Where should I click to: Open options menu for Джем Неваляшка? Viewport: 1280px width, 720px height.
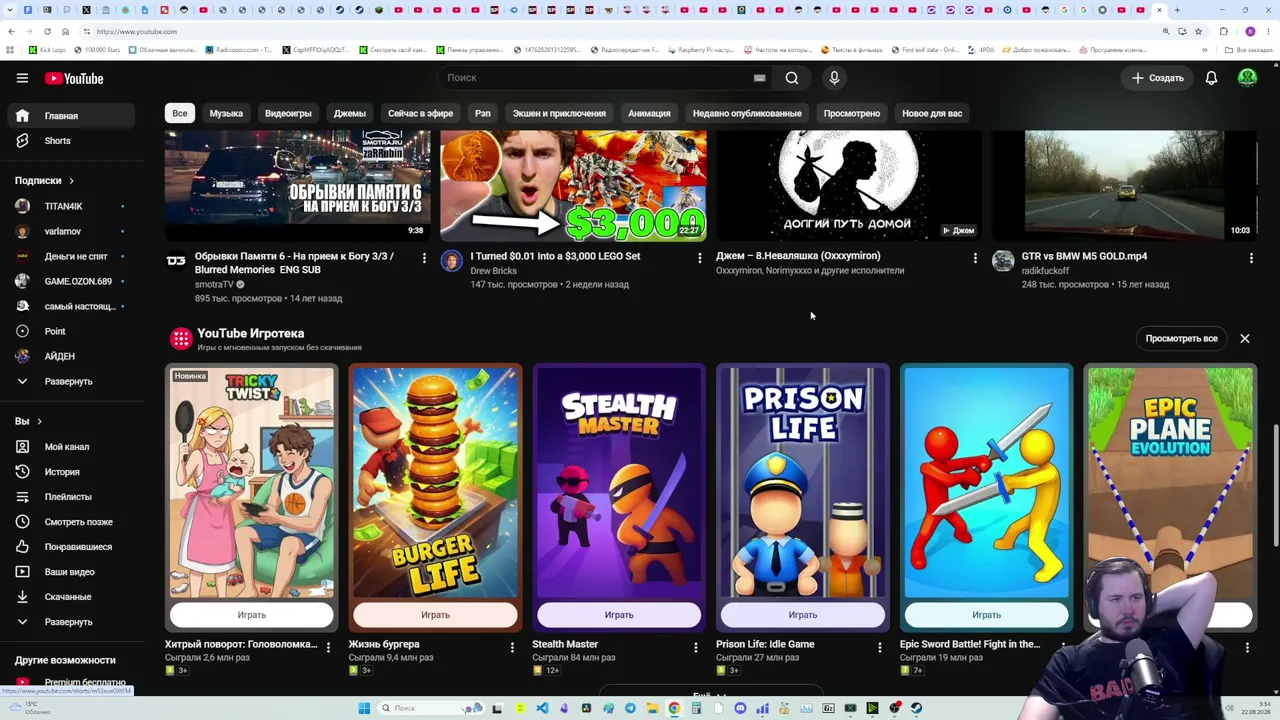(x=975, y=259)
